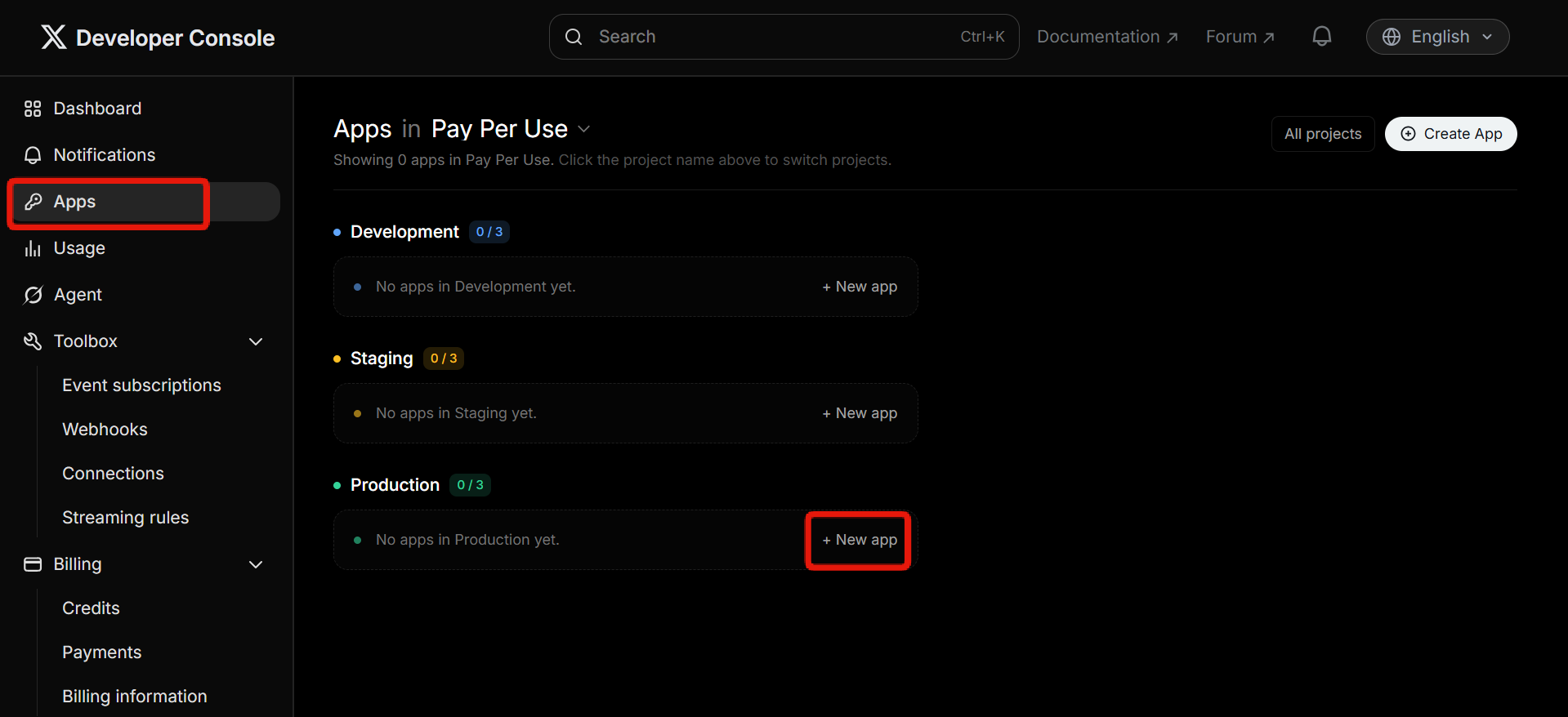Screen dimensions: 1568x717
Task: Click the Development 0/3 badge
Action: pos(489,232)
